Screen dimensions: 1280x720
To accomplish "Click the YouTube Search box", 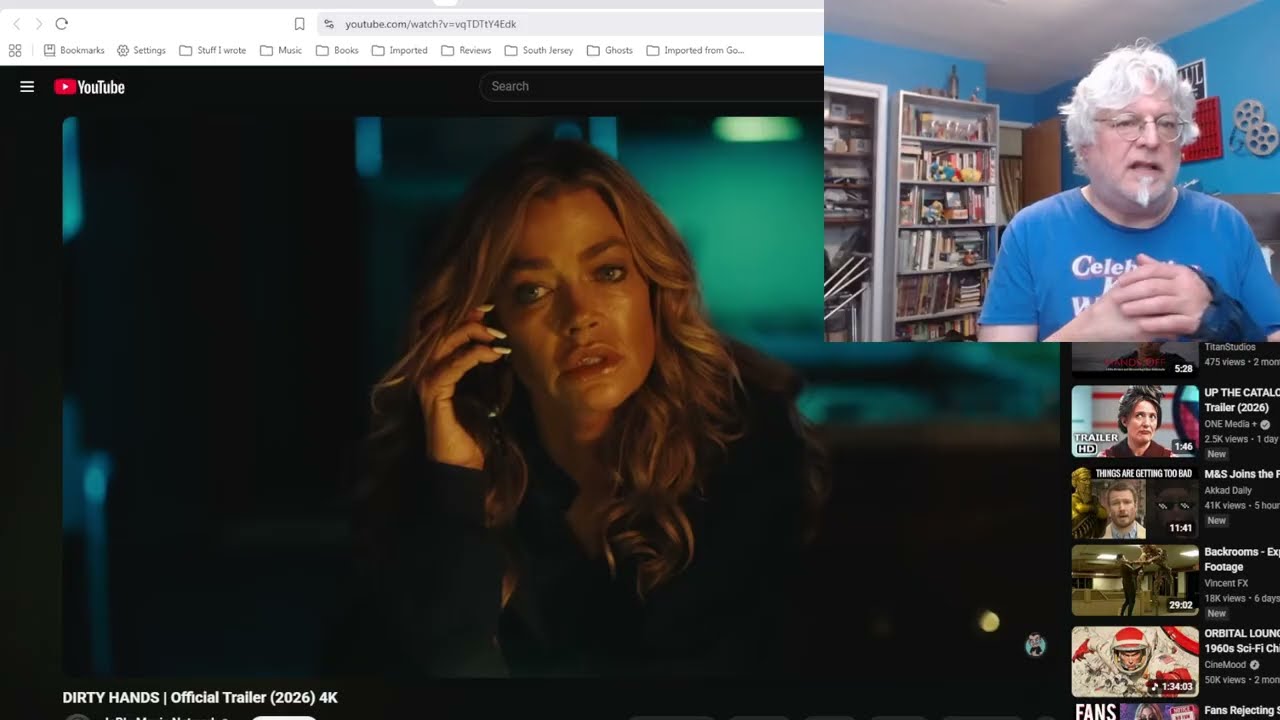I will (x=651, y=86).
